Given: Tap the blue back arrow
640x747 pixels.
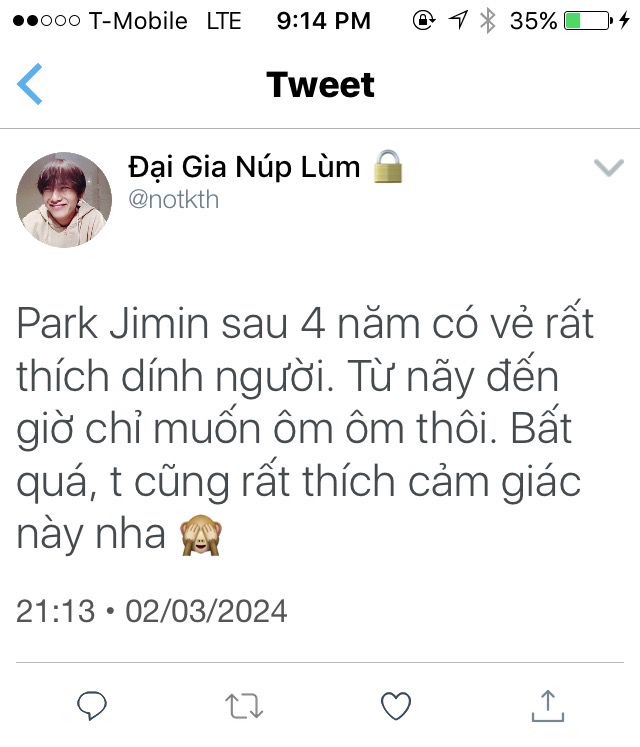Looking at the screenshot, I should click(30, 84).
